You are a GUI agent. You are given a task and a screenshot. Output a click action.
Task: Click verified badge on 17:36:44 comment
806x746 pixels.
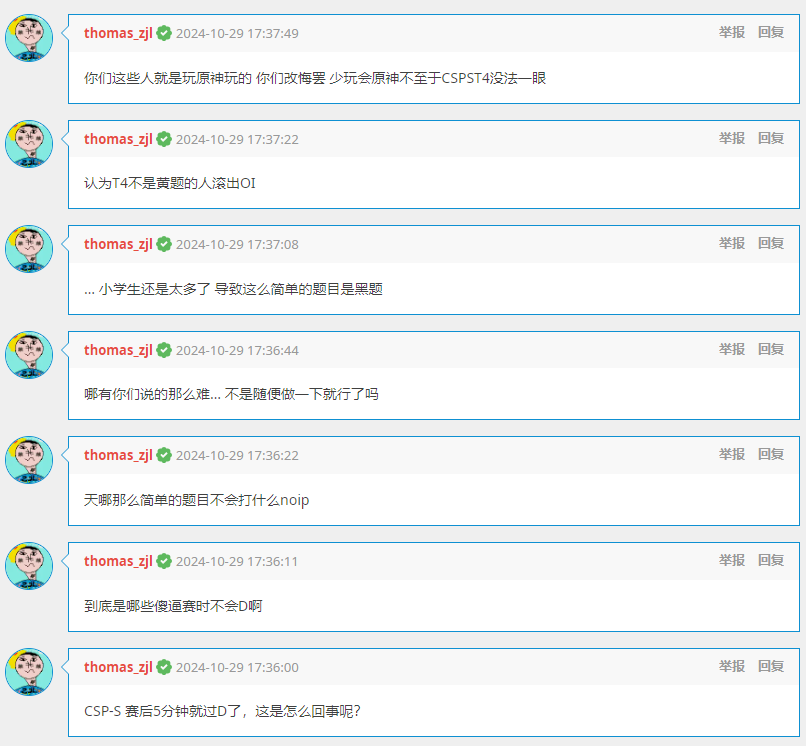pyautogui.click(x=164, y=350)
